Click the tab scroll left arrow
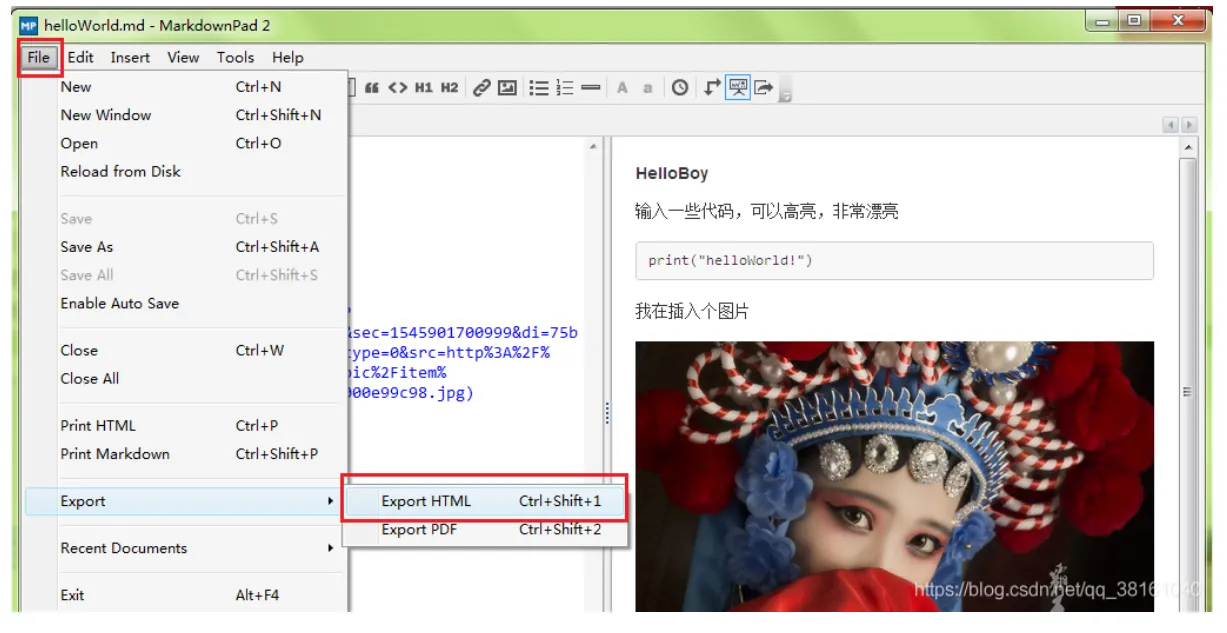This screenshot has width=1227, height=633. (1171, 125)
